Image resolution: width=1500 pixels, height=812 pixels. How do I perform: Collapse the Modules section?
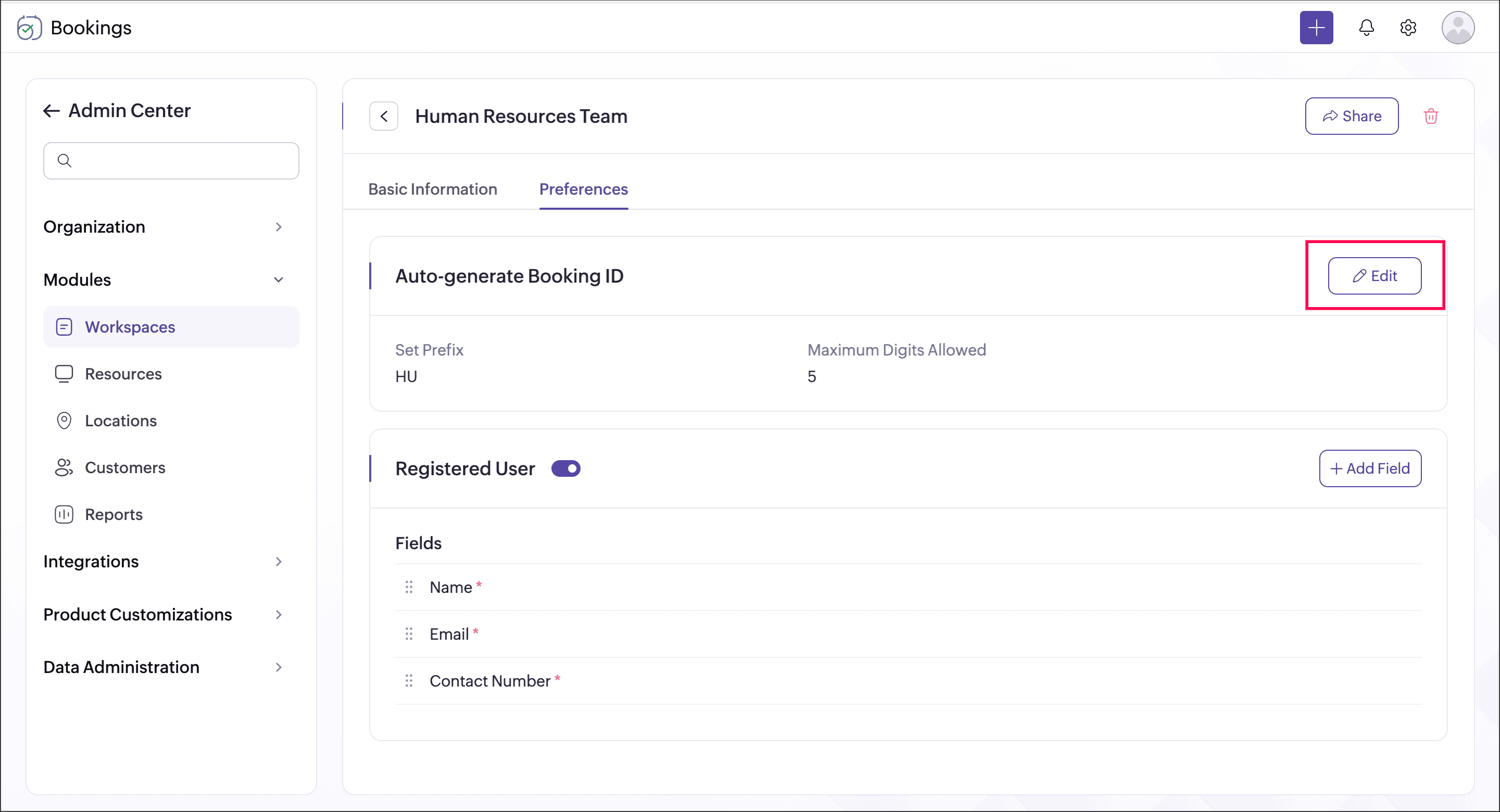point(278,280)
